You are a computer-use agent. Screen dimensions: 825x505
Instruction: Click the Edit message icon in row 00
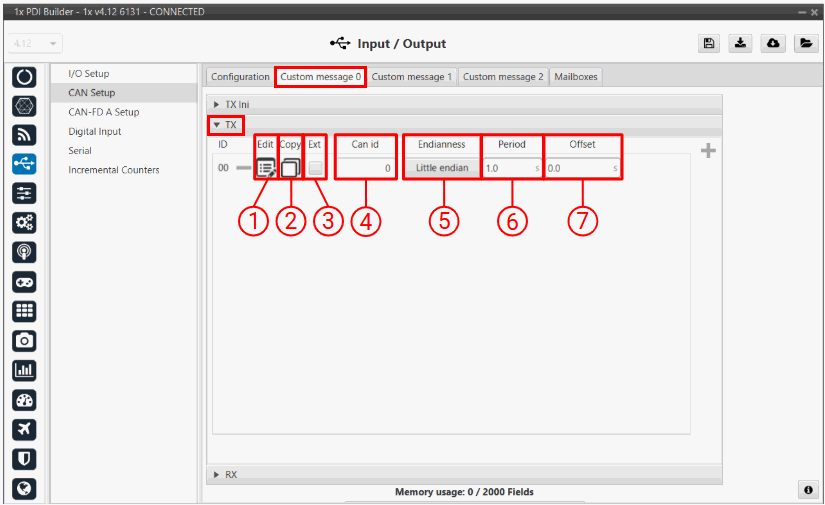266,168
